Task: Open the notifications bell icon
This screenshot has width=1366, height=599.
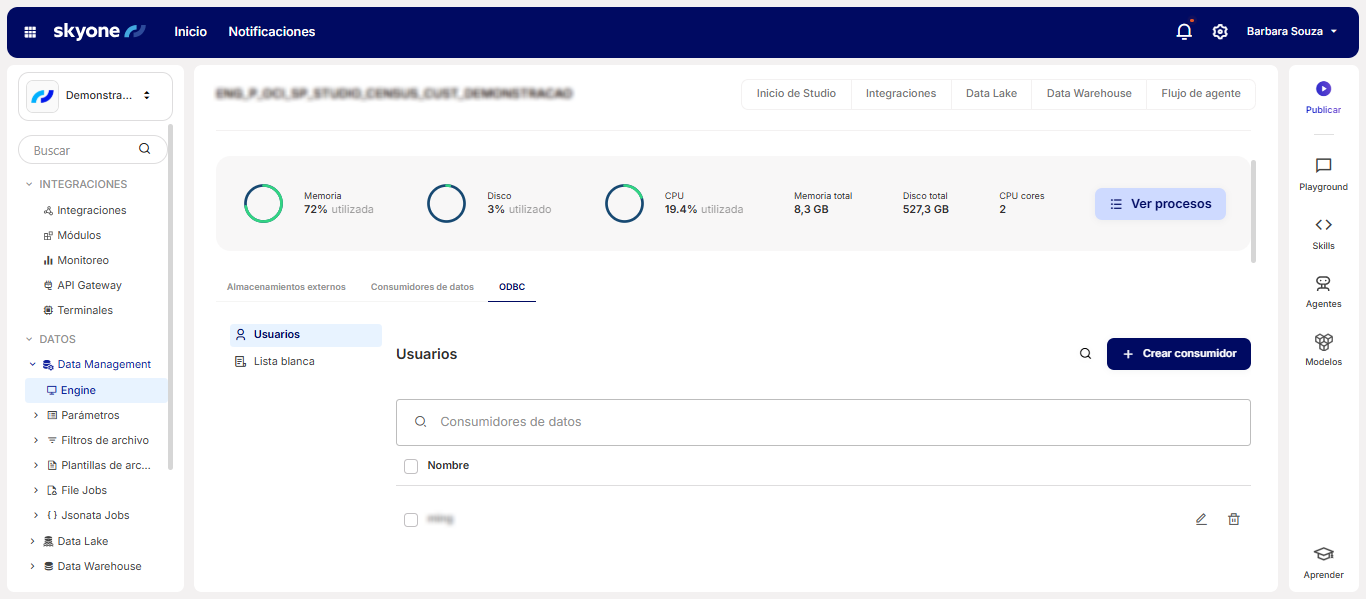Action: coord(1184,32)
